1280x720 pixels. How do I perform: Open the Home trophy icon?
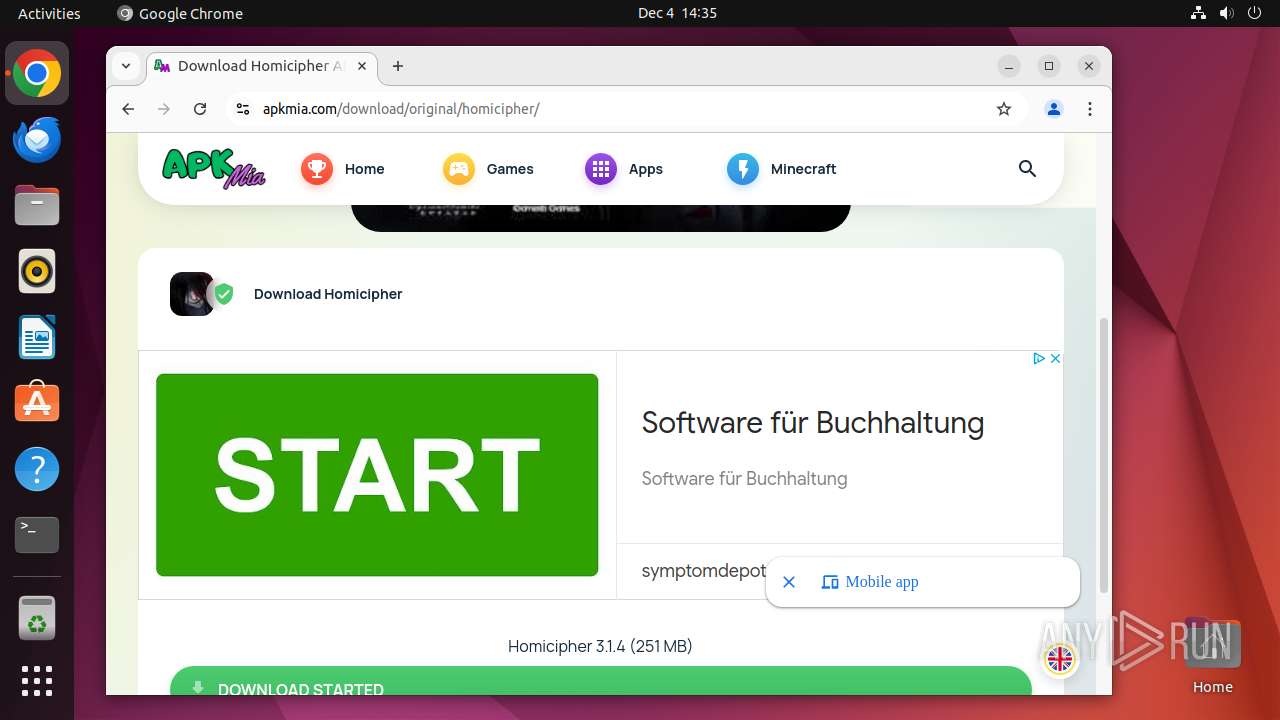click(x=317, y=169)
